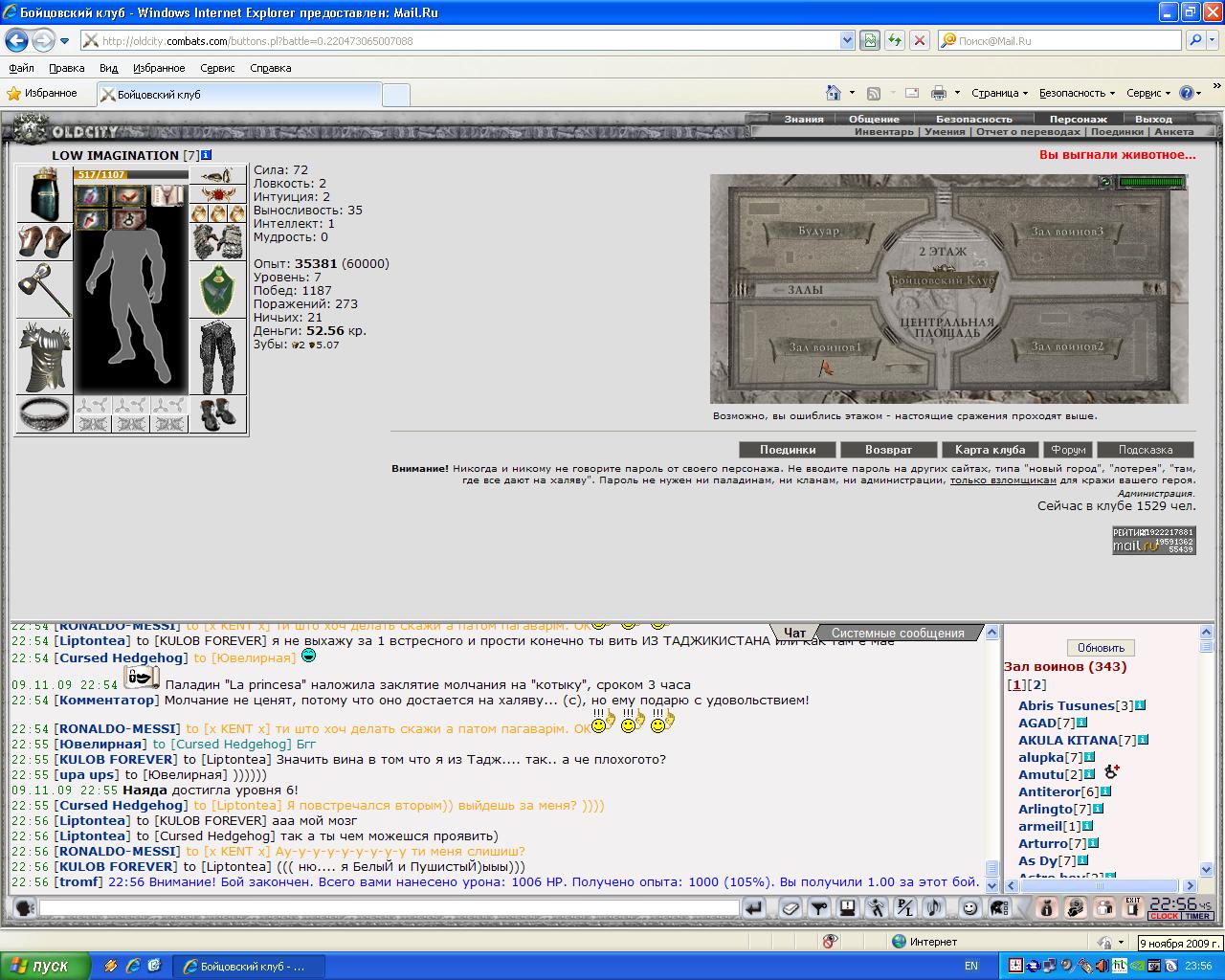Click the disk save chat icon
The image size is (1225, 980).
tap(848, 908)
